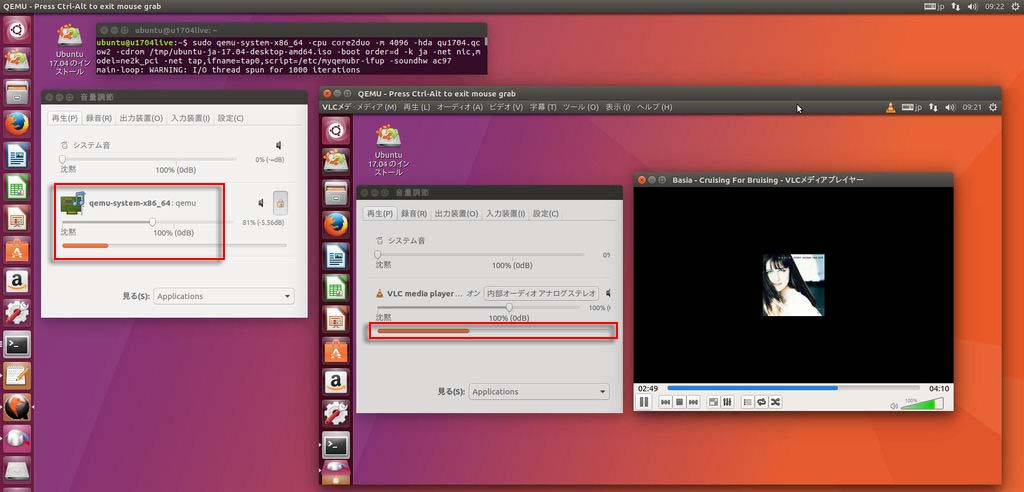Toggle loop mode in VLC
Image resolution: width=1024 pixels, height=492 pixels.
pyautogui.click(x=761, y=402)
